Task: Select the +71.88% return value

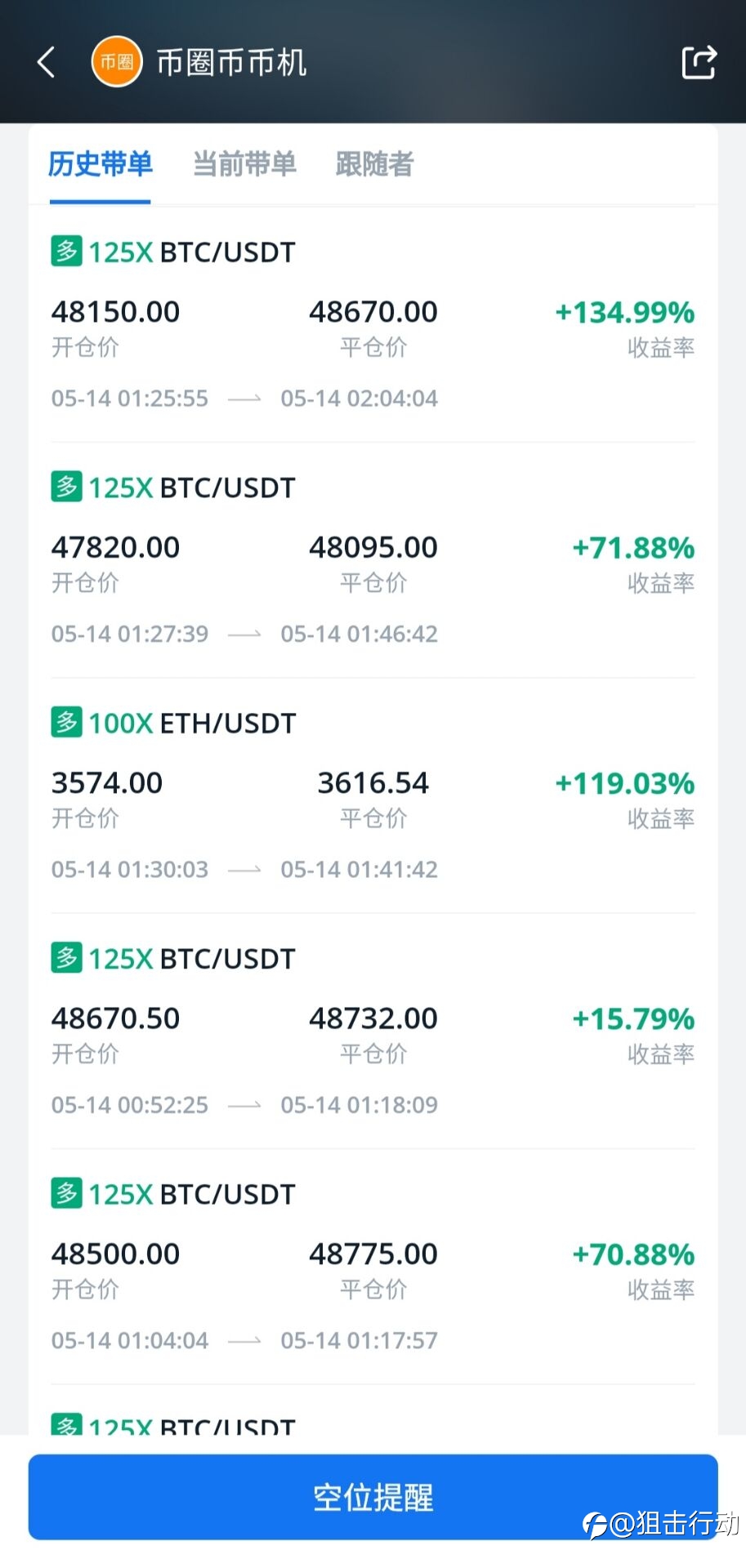Action: [x=633, y=547]
